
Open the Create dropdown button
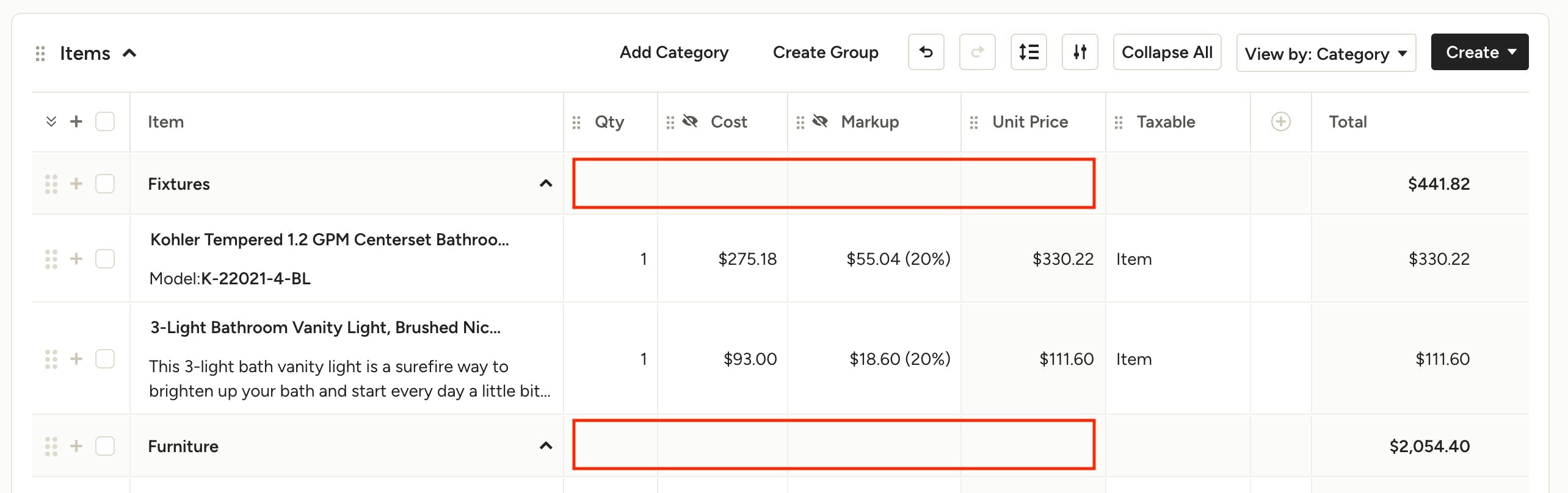(x=1479, y=52)
